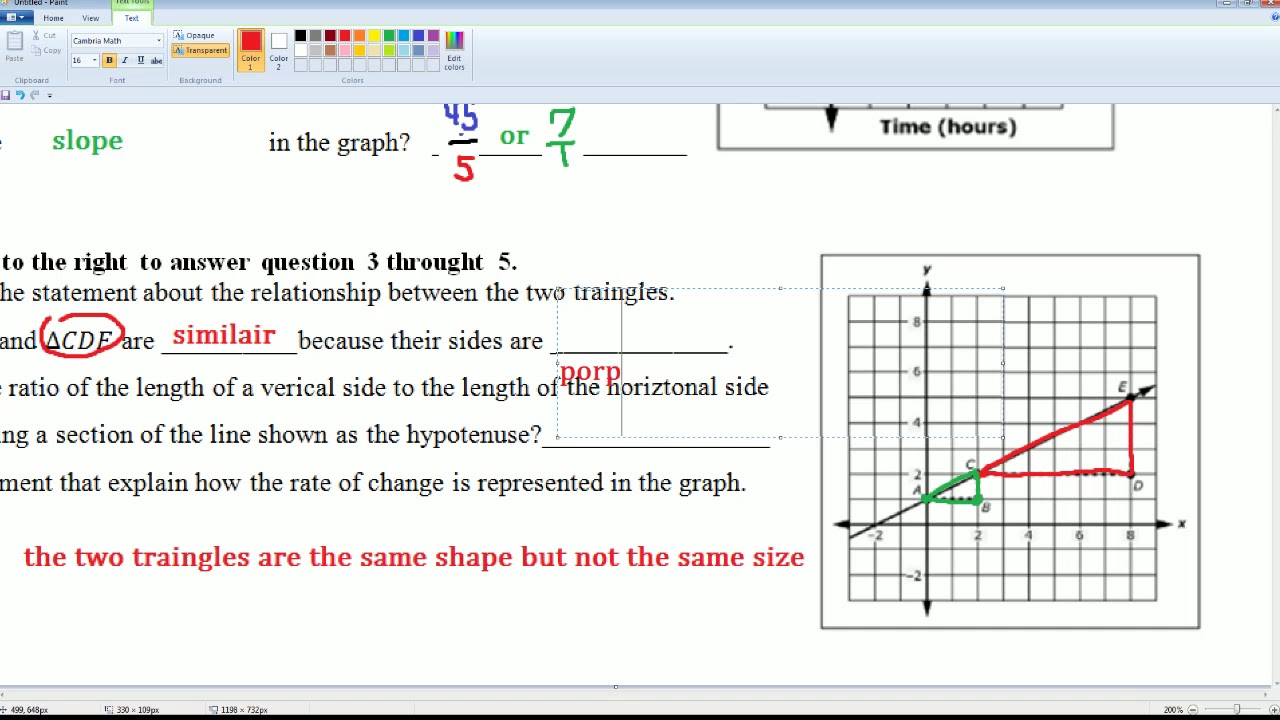Viewport: 1280px width, 720px height.
Task: Click the Redo arrow icon
Action: pos(35,95)
